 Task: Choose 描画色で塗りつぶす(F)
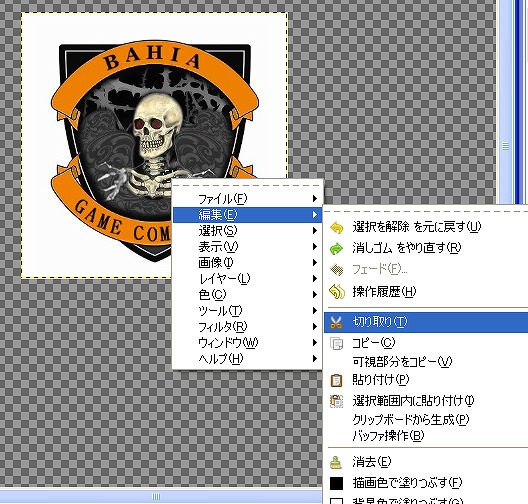click(x=426, y=483)
